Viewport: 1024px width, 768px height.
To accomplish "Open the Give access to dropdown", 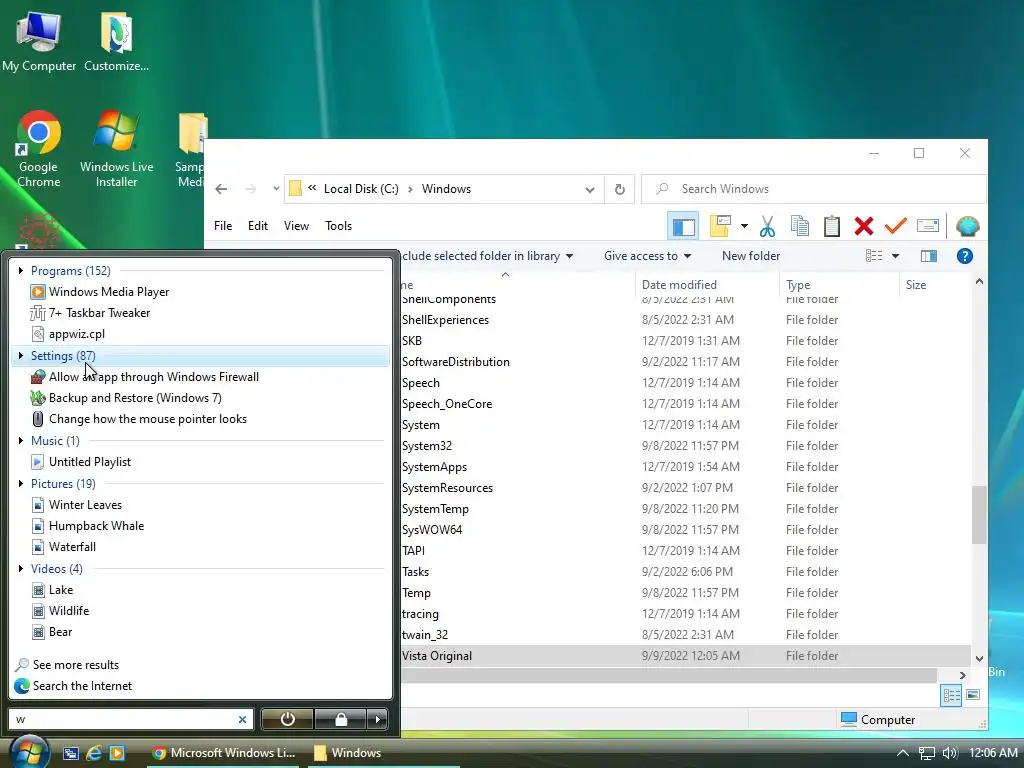I will click(647, 256).
